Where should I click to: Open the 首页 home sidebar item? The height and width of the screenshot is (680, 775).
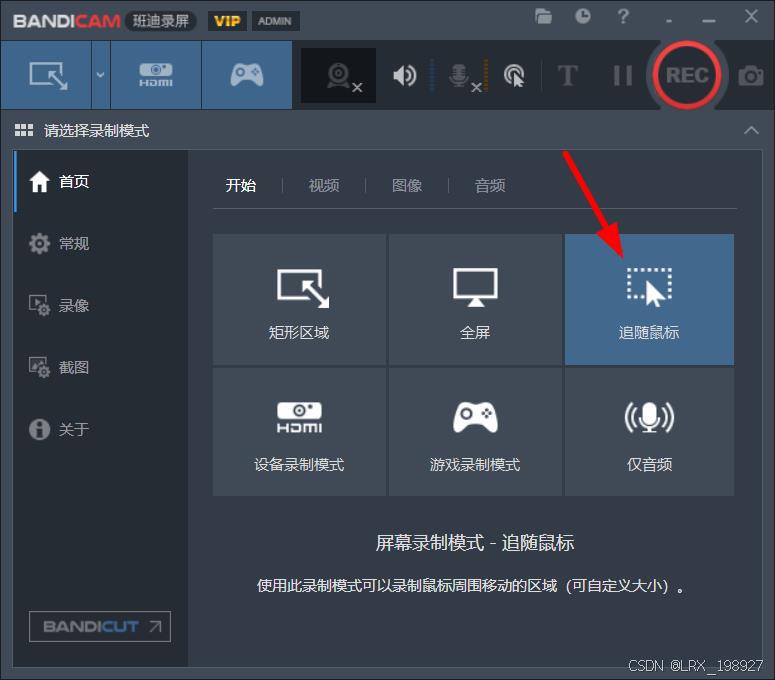[101, 181]
